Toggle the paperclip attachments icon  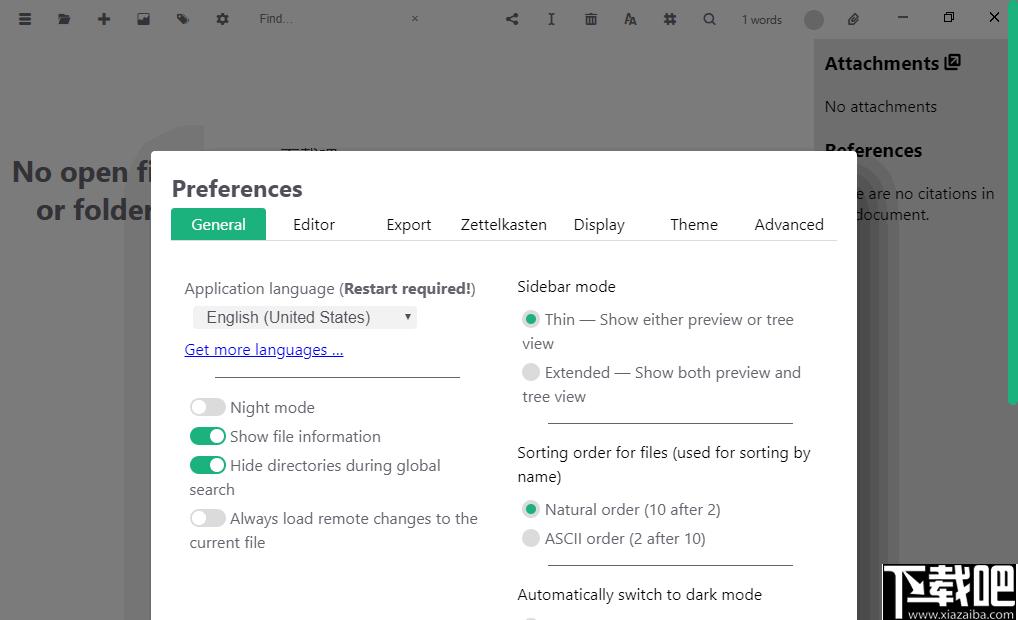click(x=854, y=19)
